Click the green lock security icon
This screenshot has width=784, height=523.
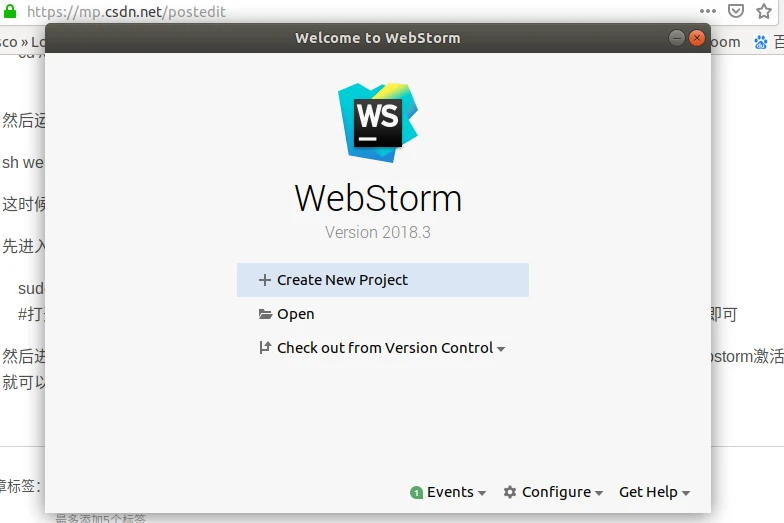[11, 12]
